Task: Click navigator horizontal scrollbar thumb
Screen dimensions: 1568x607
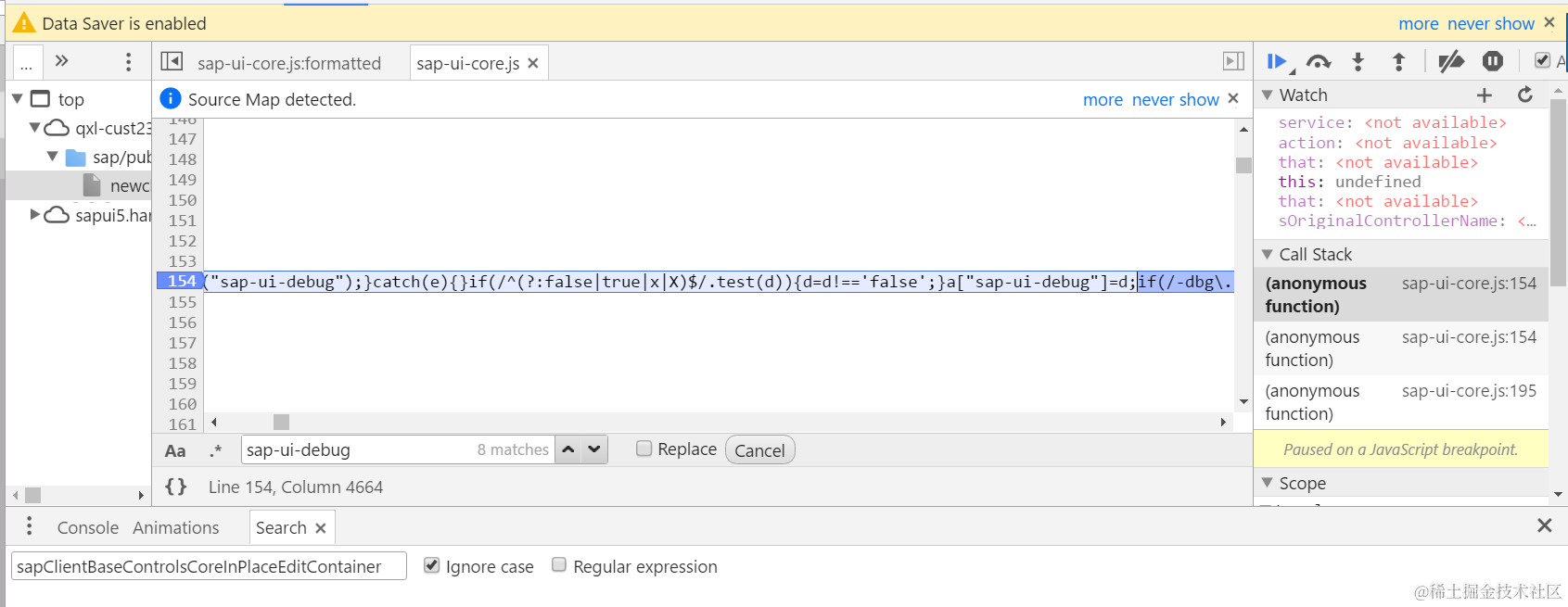Action: [x=32, y=495]
